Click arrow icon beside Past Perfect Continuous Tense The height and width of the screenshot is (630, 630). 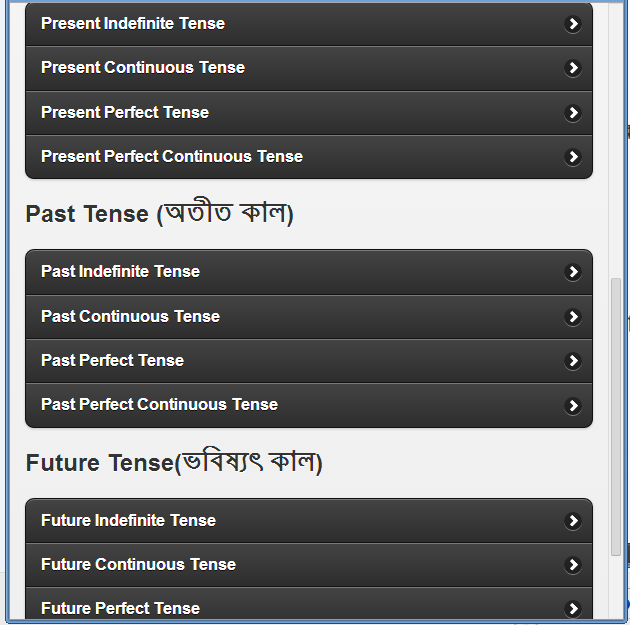click(573, 405)
